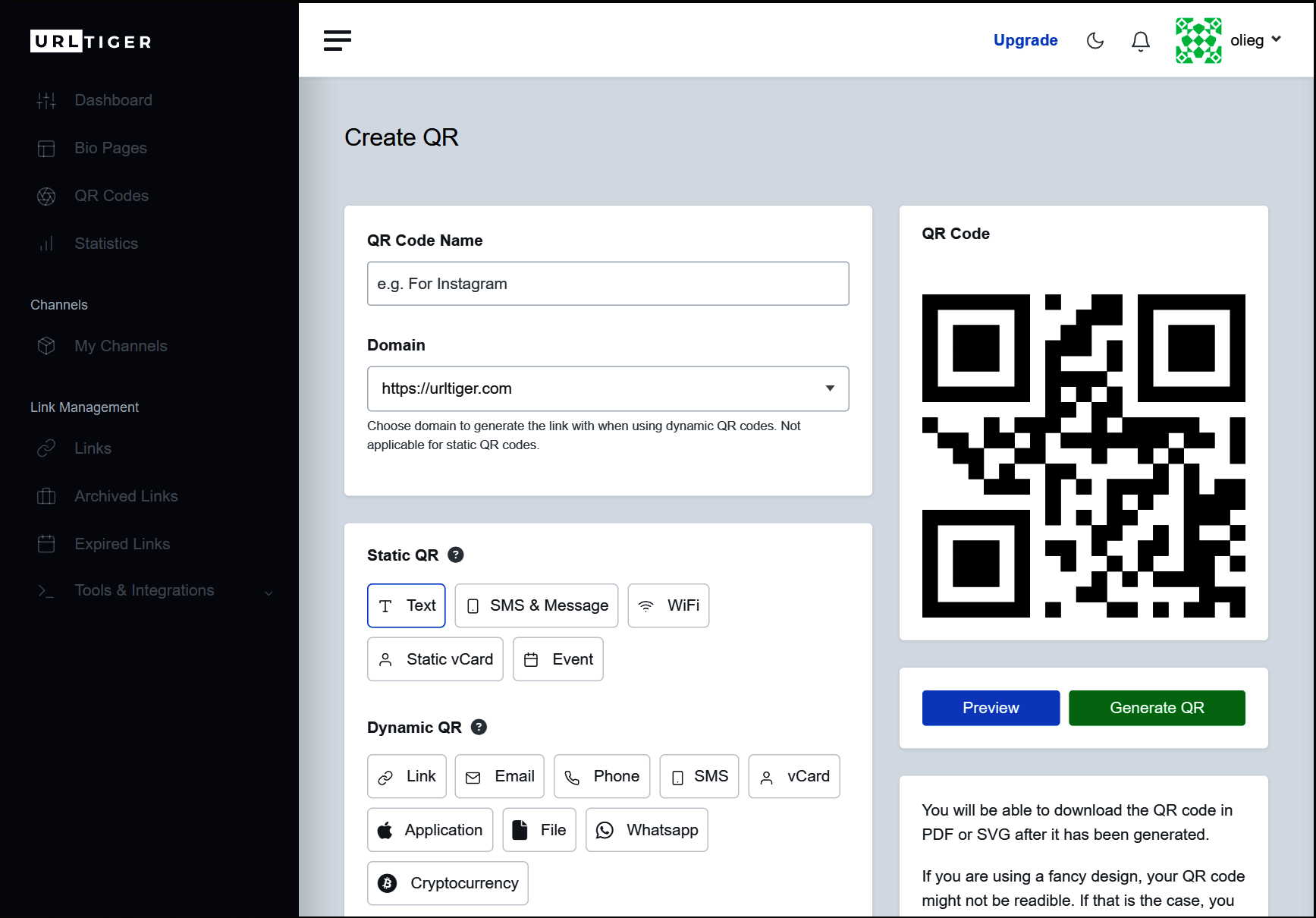Click the My Channels cube icon
The width and height of the screenshot is (1316, 918).
(46, 346)
